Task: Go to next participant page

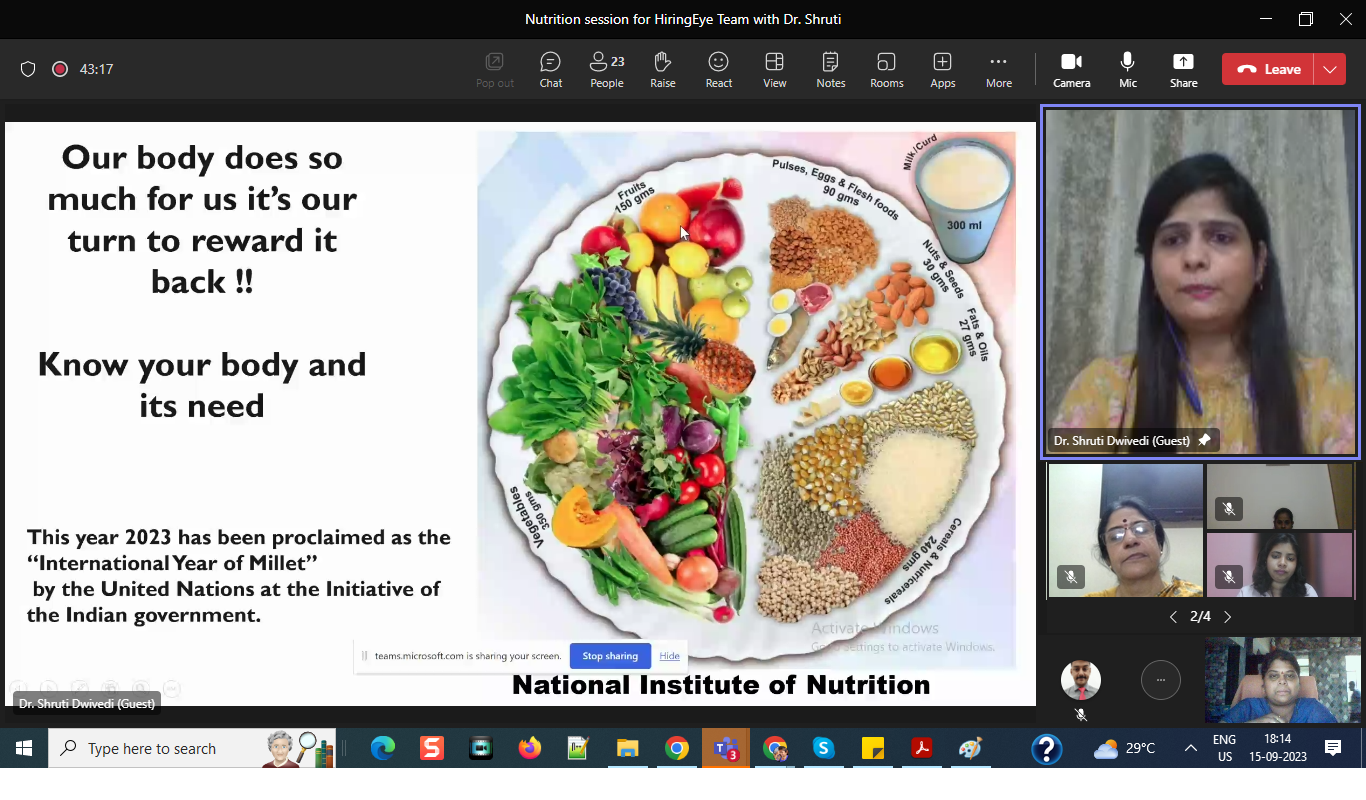Action: tap(1228, 617)
